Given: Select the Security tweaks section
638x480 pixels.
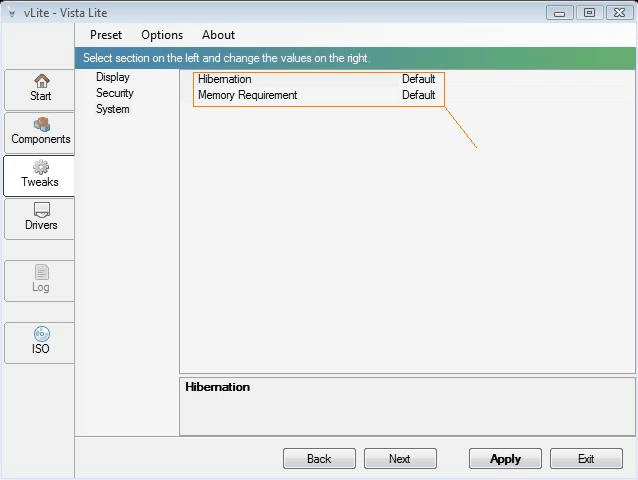Looking at the screenshot, I should coord(115,93).
